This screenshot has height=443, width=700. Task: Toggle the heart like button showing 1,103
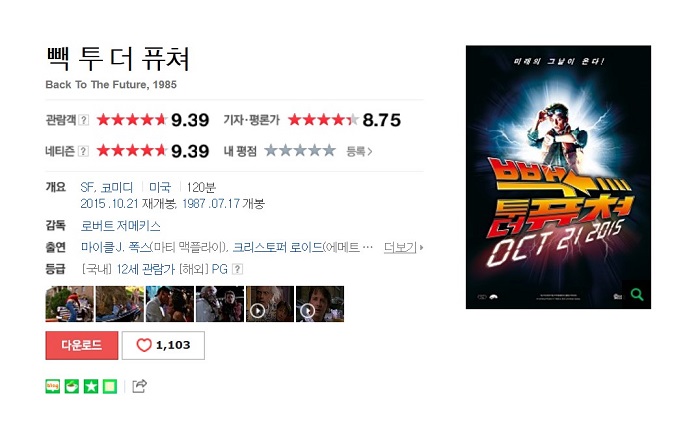pos(163,345)
